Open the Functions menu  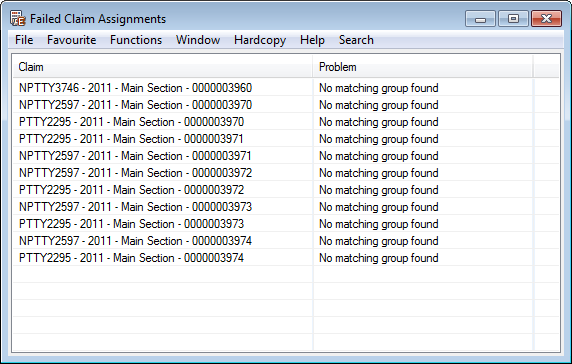click(x=136, y=40)
